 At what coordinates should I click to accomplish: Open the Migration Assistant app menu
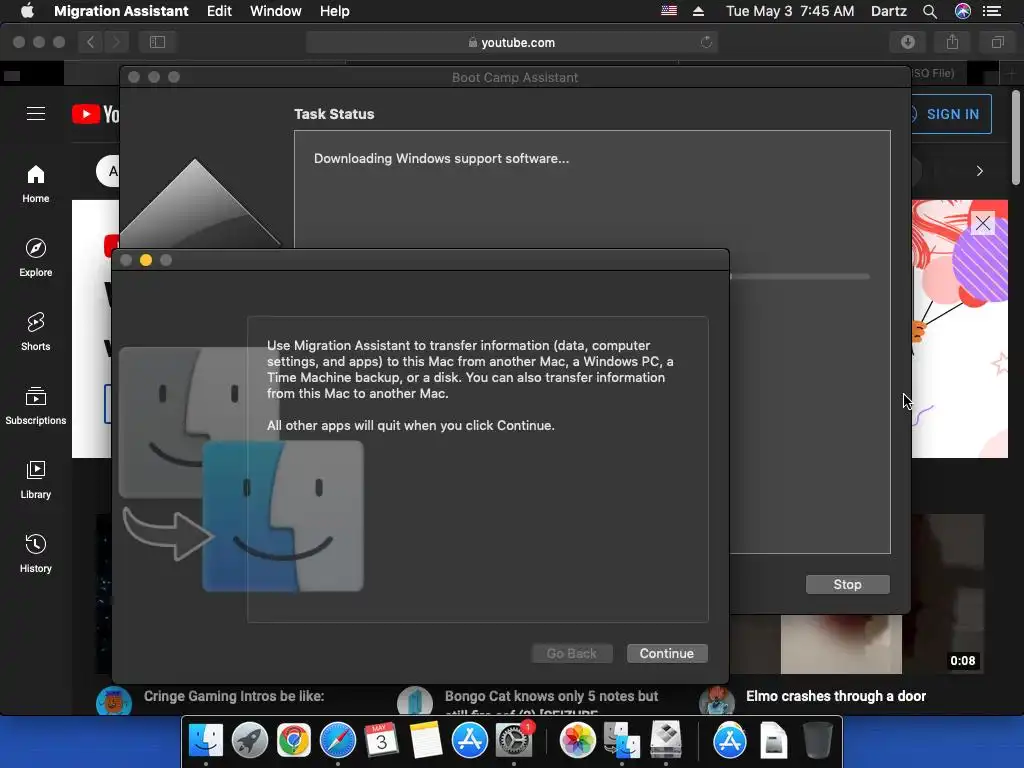tap(121, 11)
